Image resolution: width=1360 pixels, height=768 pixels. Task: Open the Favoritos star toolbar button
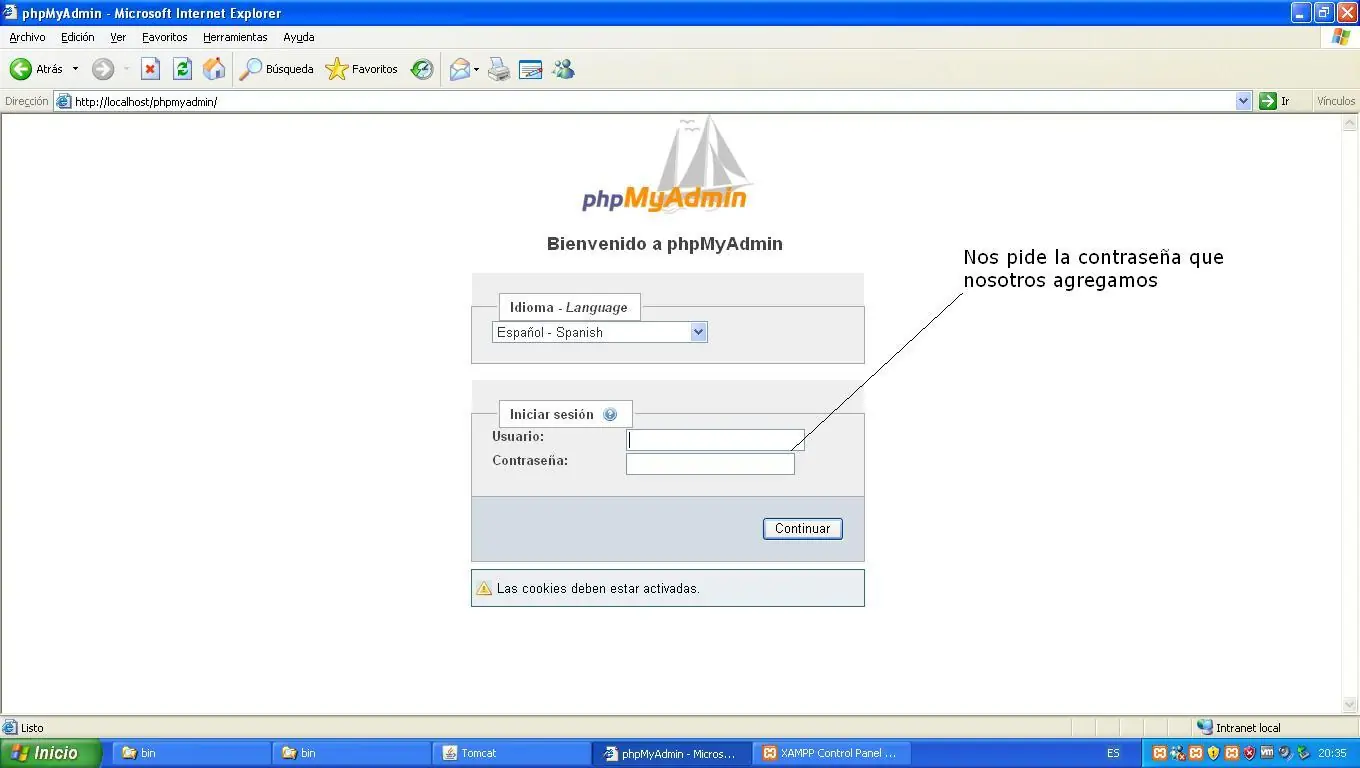pos(362,69)
